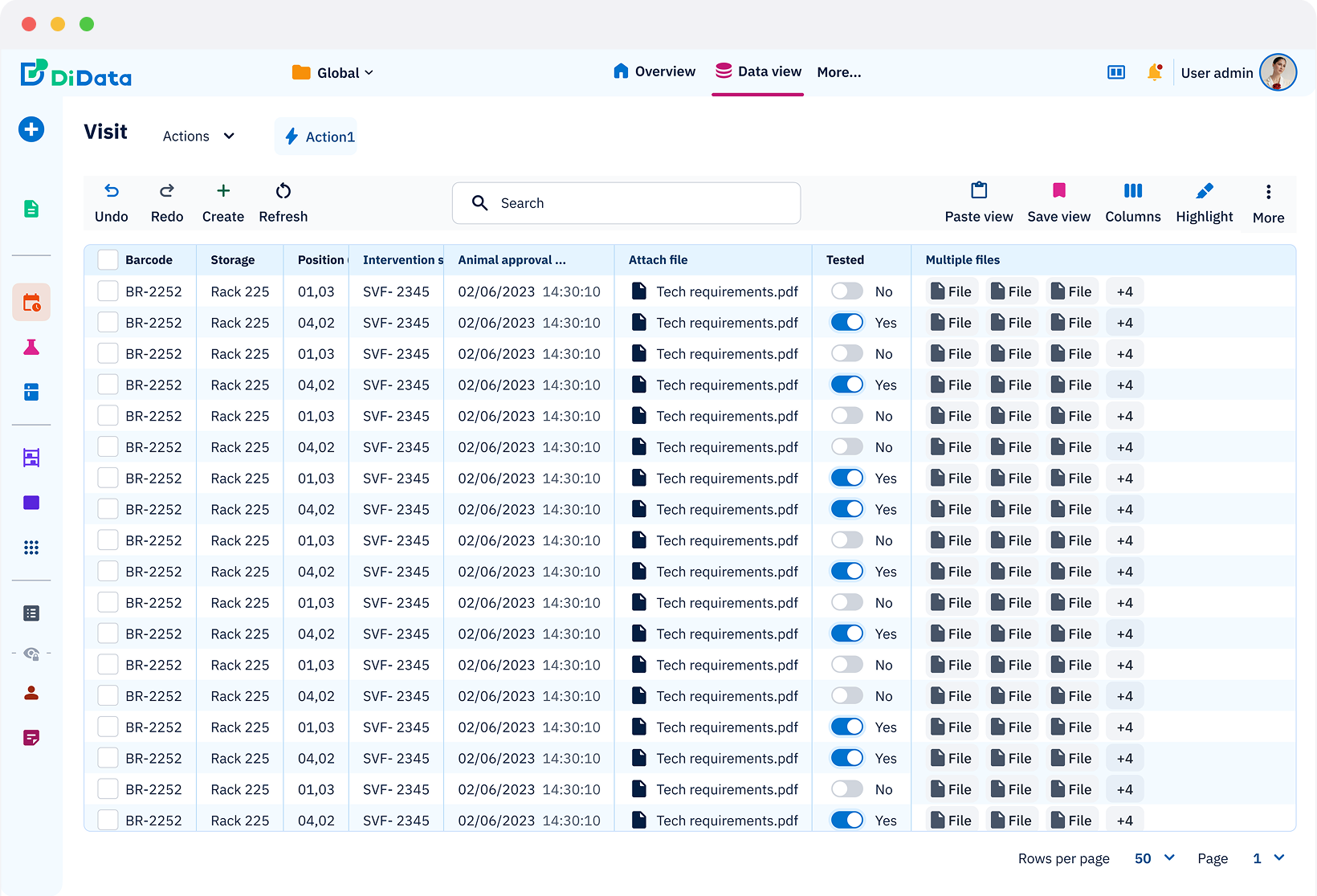This screenshot has height=896, width=1317.
Task: Open the blue plus button in the sidebar
Action: tap(31, 128)
